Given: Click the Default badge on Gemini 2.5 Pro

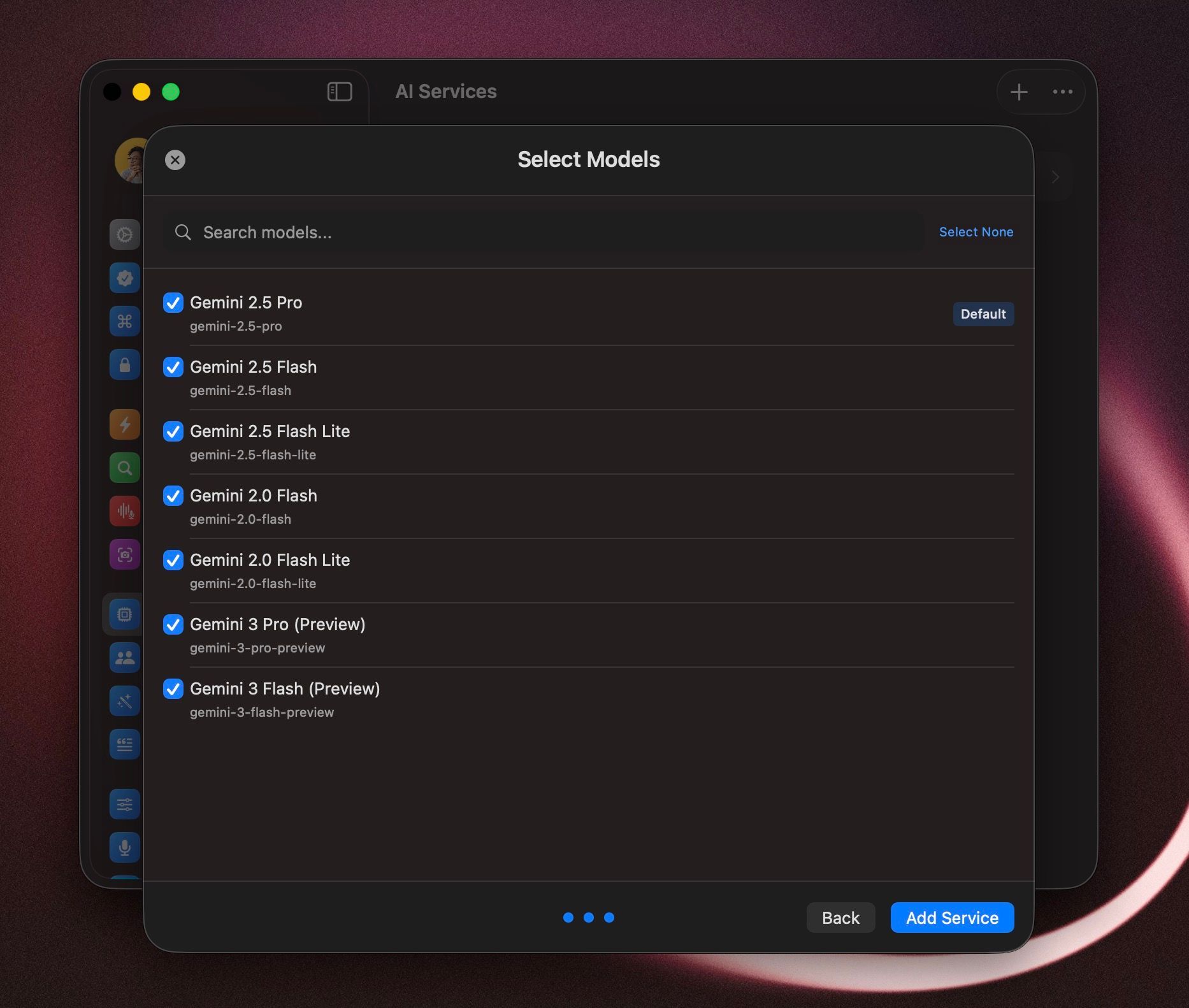Looking at the screenshot, I should [x=983, y=314].
